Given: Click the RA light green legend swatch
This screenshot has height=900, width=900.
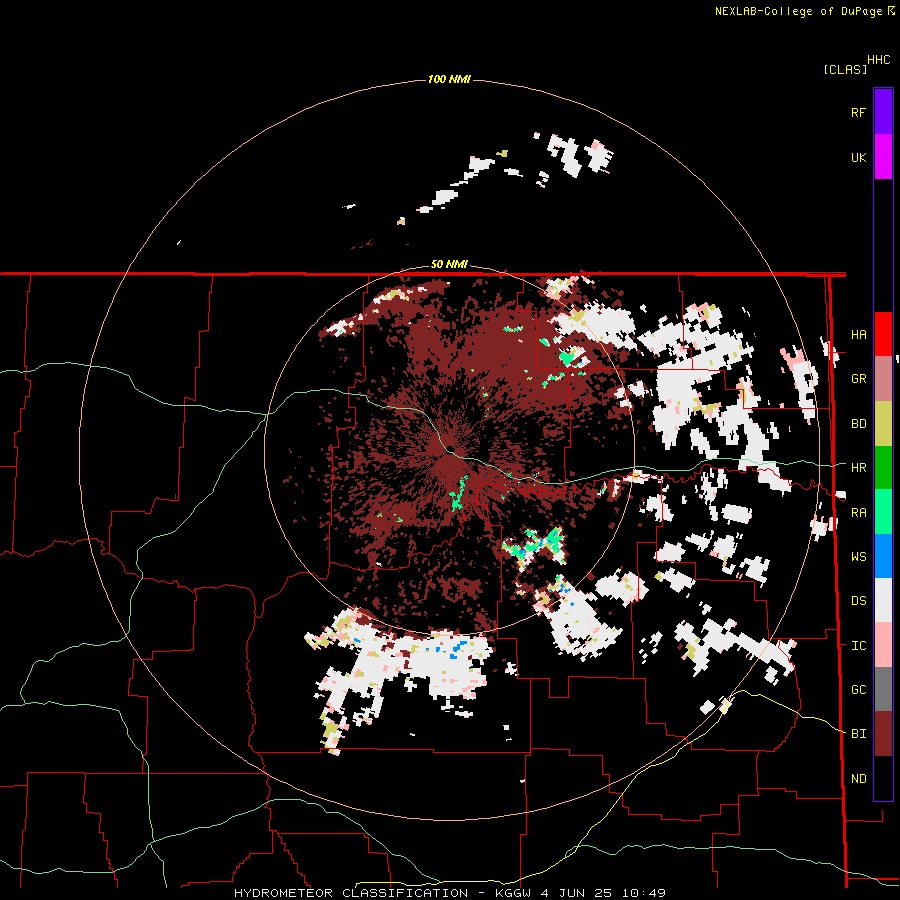Looking at the screenshot, I should 883,512.
